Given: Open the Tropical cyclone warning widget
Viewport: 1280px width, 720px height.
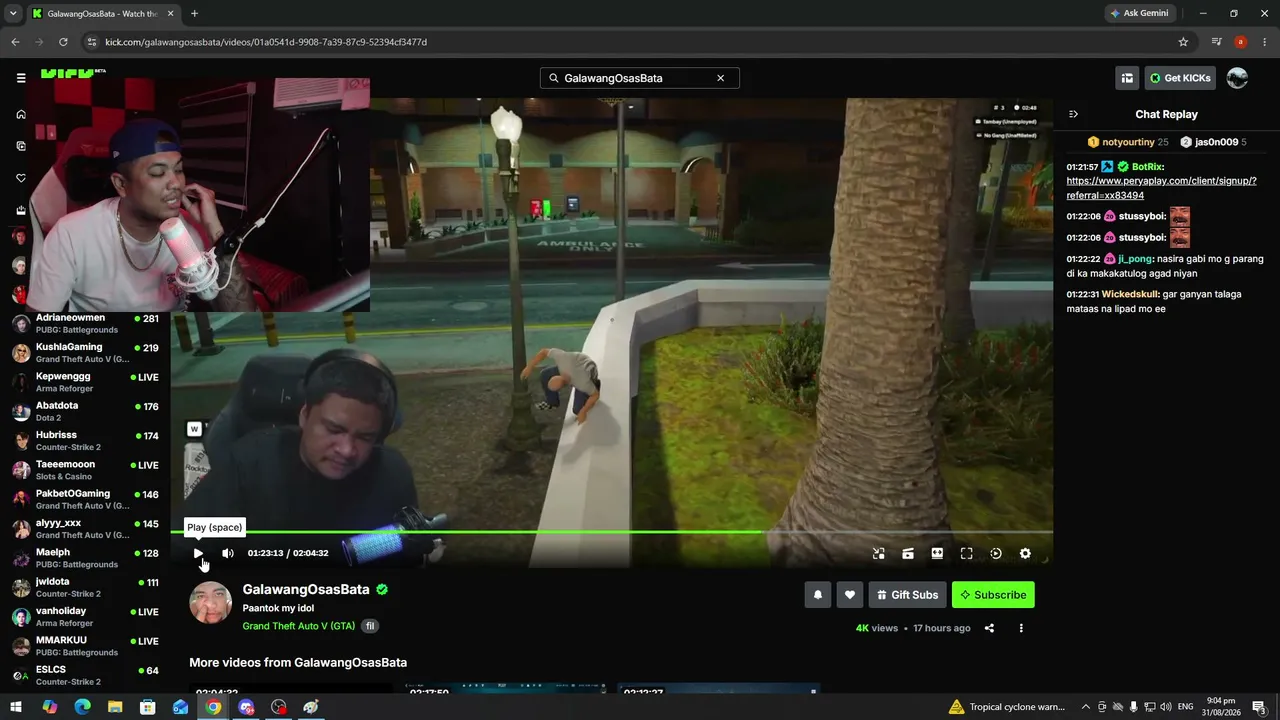Looking at the screenshot, I should click(1007, 707).
